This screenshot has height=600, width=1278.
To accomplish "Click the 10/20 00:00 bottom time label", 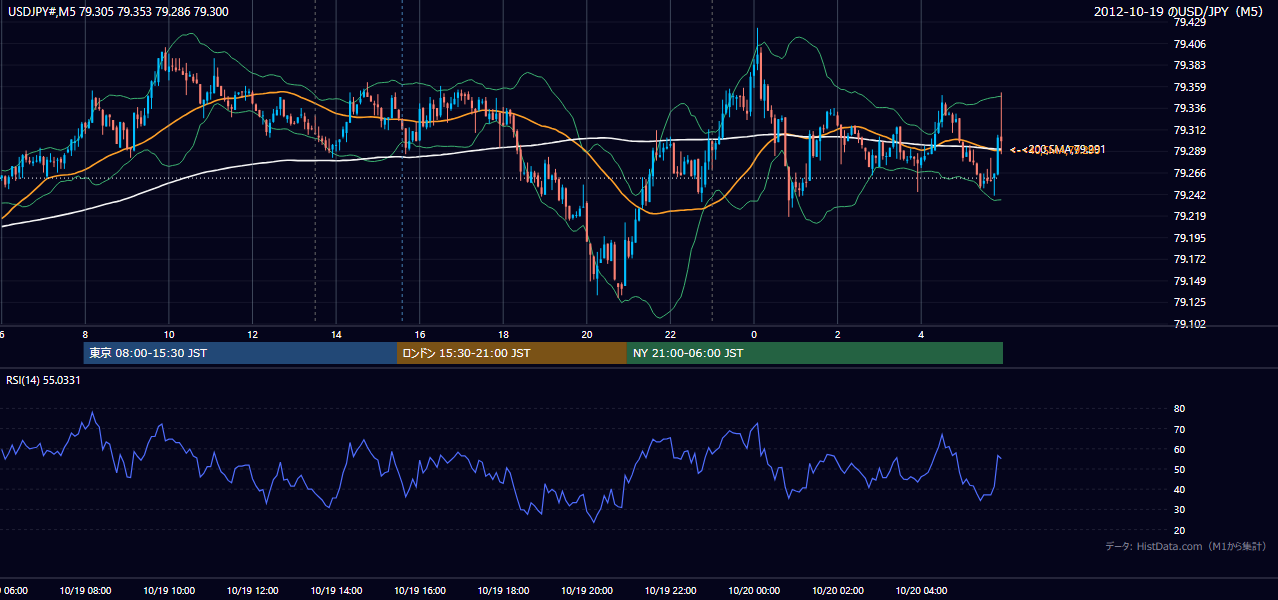I will [754, 591].
